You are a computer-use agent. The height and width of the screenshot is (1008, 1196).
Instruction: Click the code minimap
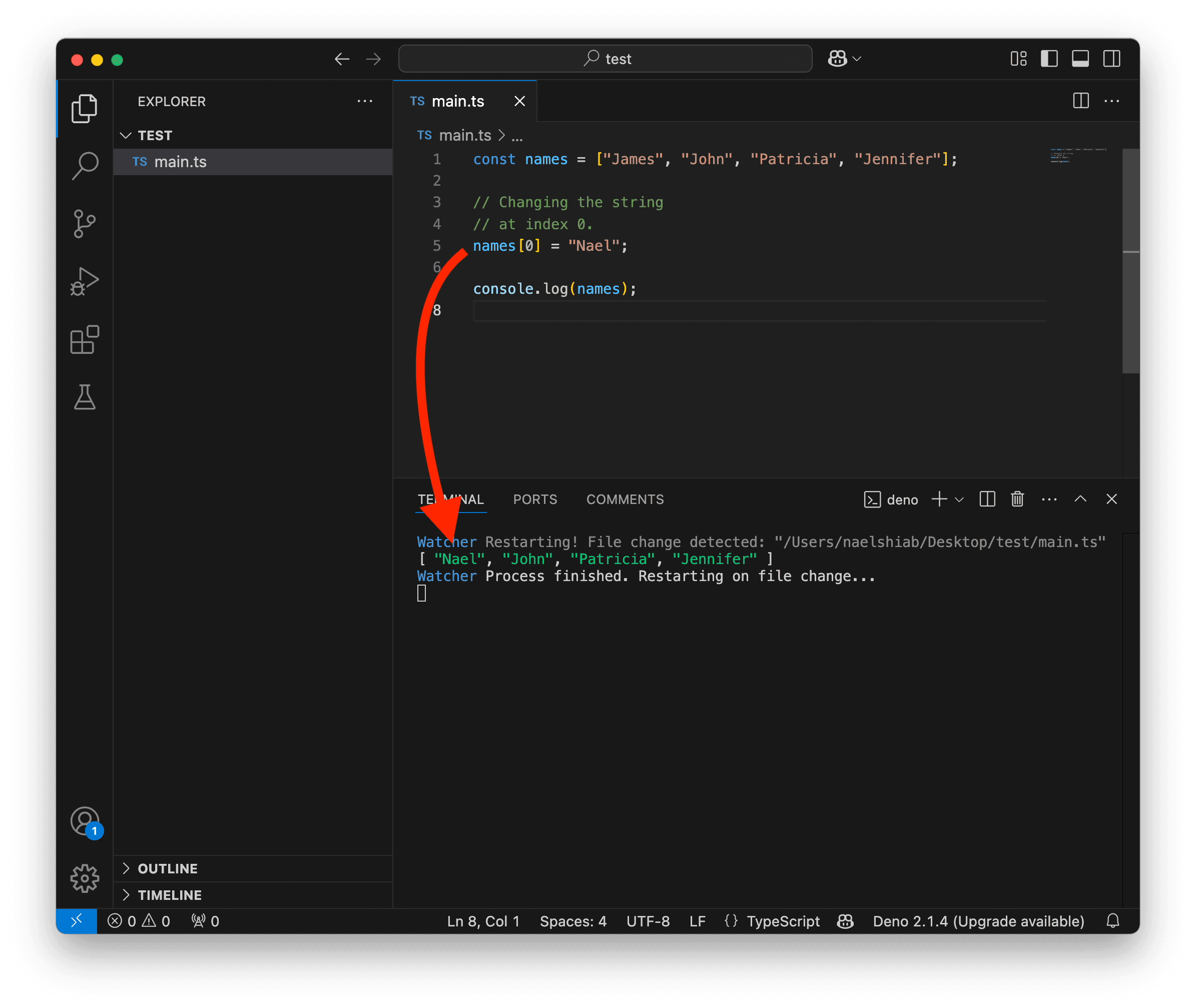[x=1078, y=156]
